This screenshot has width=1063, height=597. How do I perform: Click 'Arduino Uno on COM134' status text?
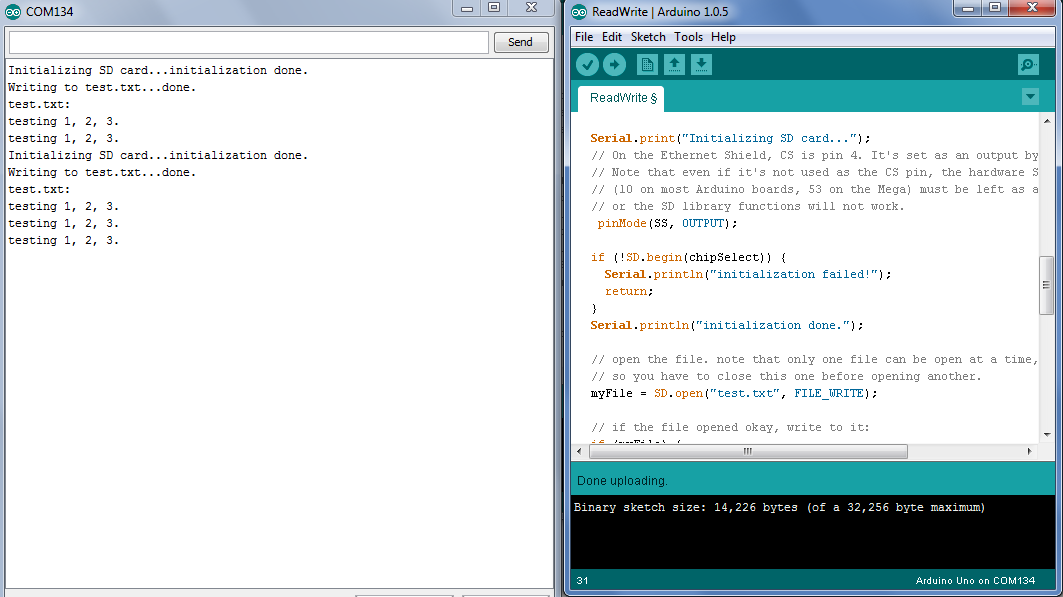point(975,581)
